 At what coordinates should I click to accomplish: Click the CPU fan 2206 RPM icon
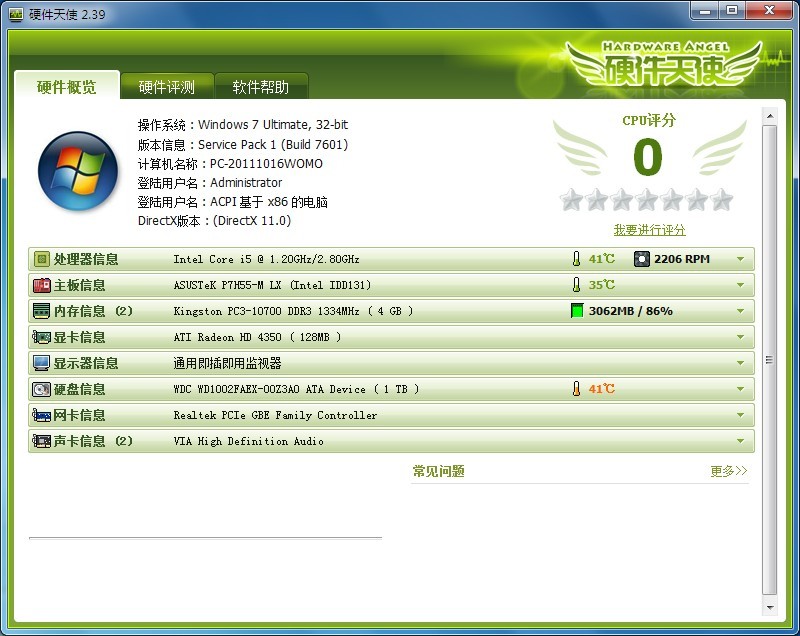click(642, 259)
